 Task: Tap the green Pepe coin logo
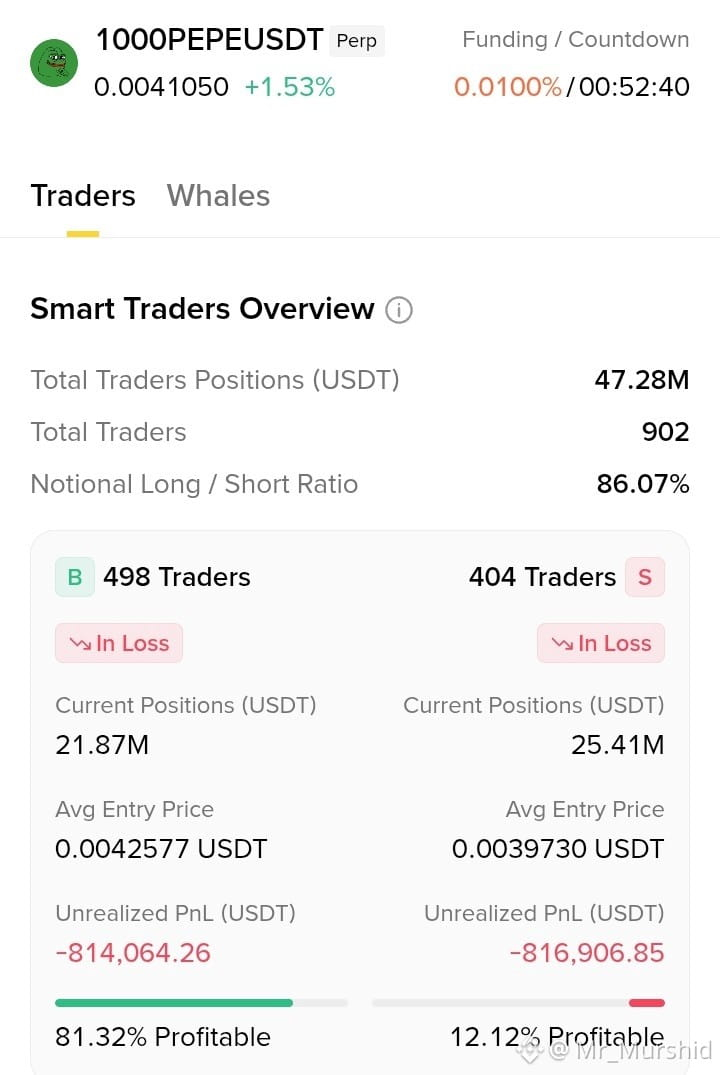[54, 63]
